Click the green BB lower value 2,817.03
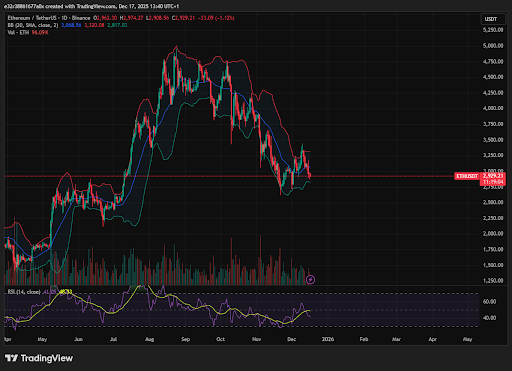 (117, 25)
